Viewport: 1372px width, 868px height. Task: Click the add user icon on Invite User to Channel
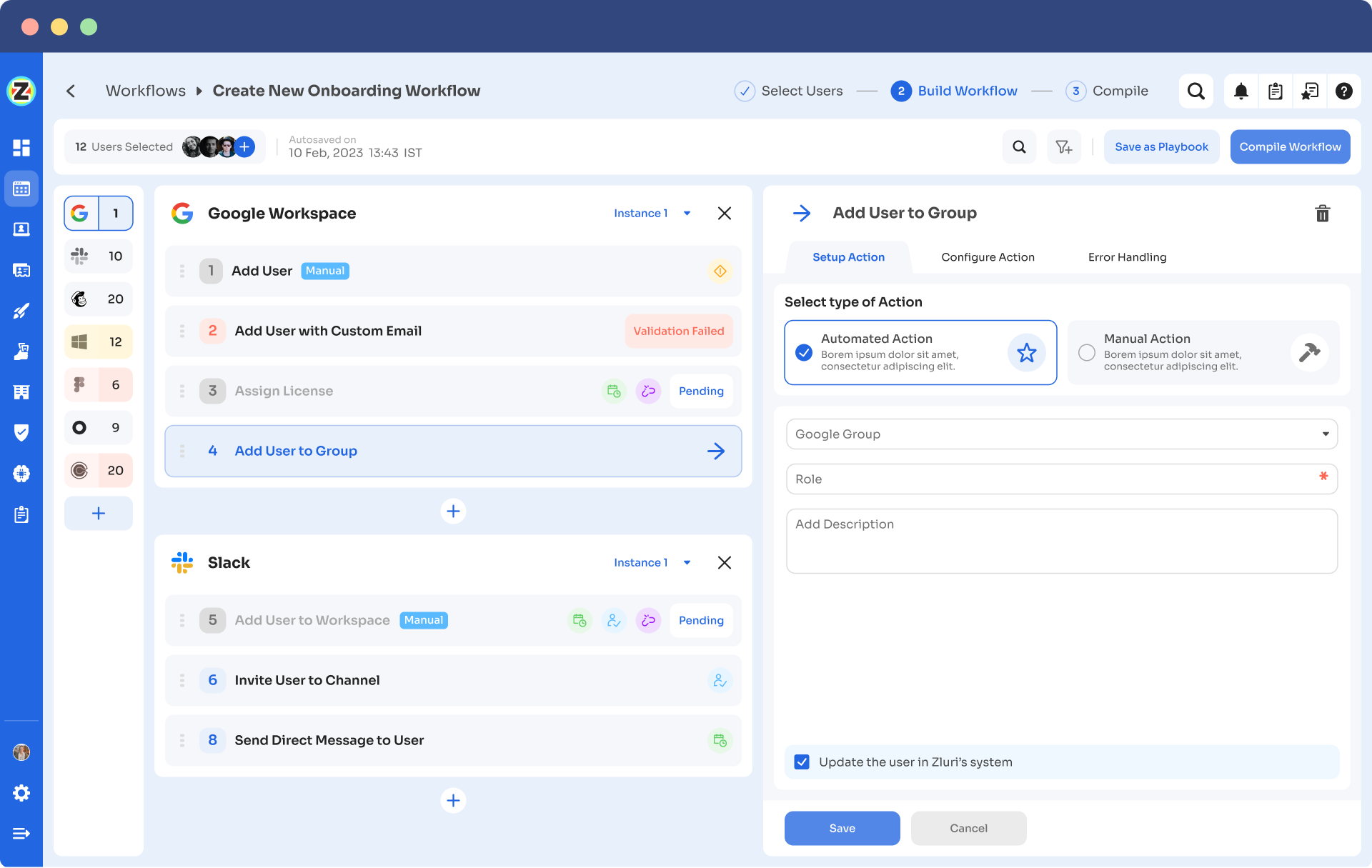tap(720, 680)
